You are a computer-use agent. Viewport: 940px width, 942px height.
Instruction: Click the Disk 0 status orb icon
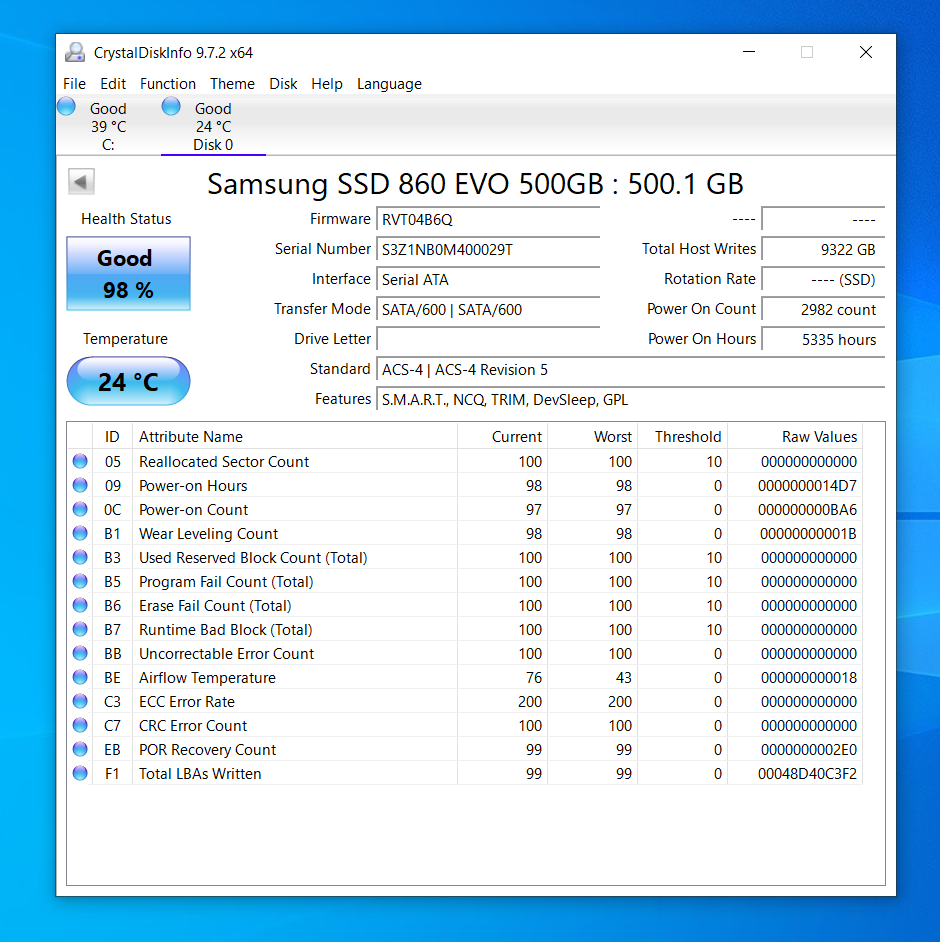point(170,106)
